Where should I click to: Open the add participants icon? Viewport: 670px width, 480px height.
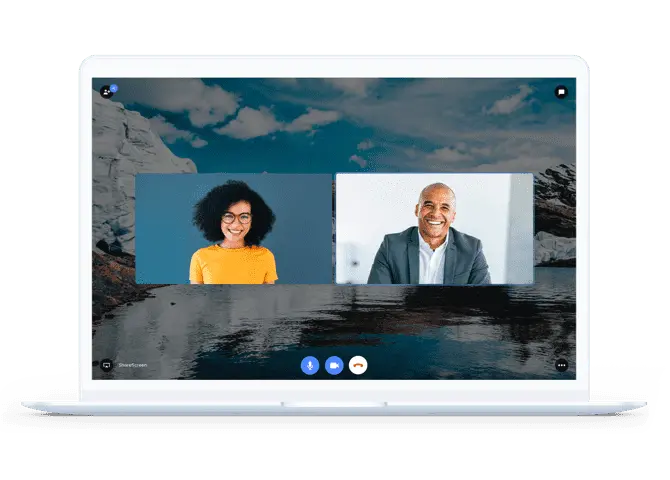pos(106,92)
